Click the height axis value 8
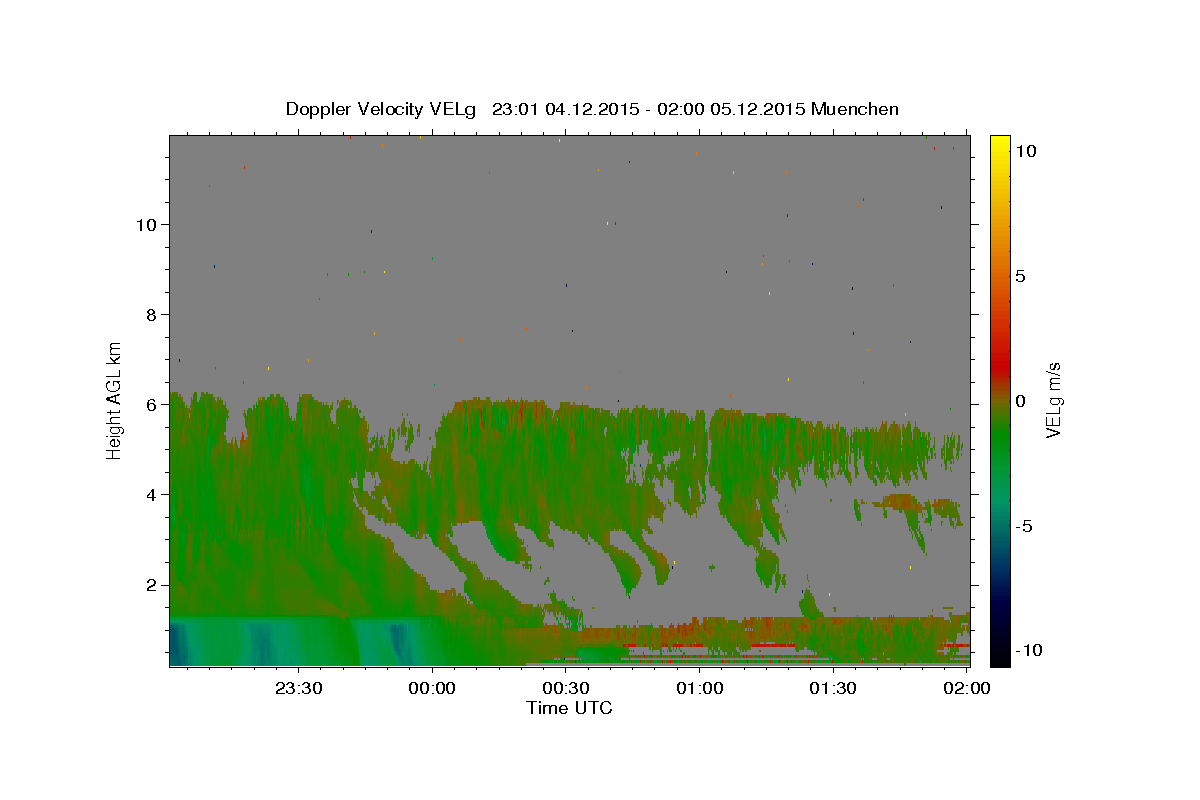Viewport: 1200px width, 800px height. (x=151, y=314)
